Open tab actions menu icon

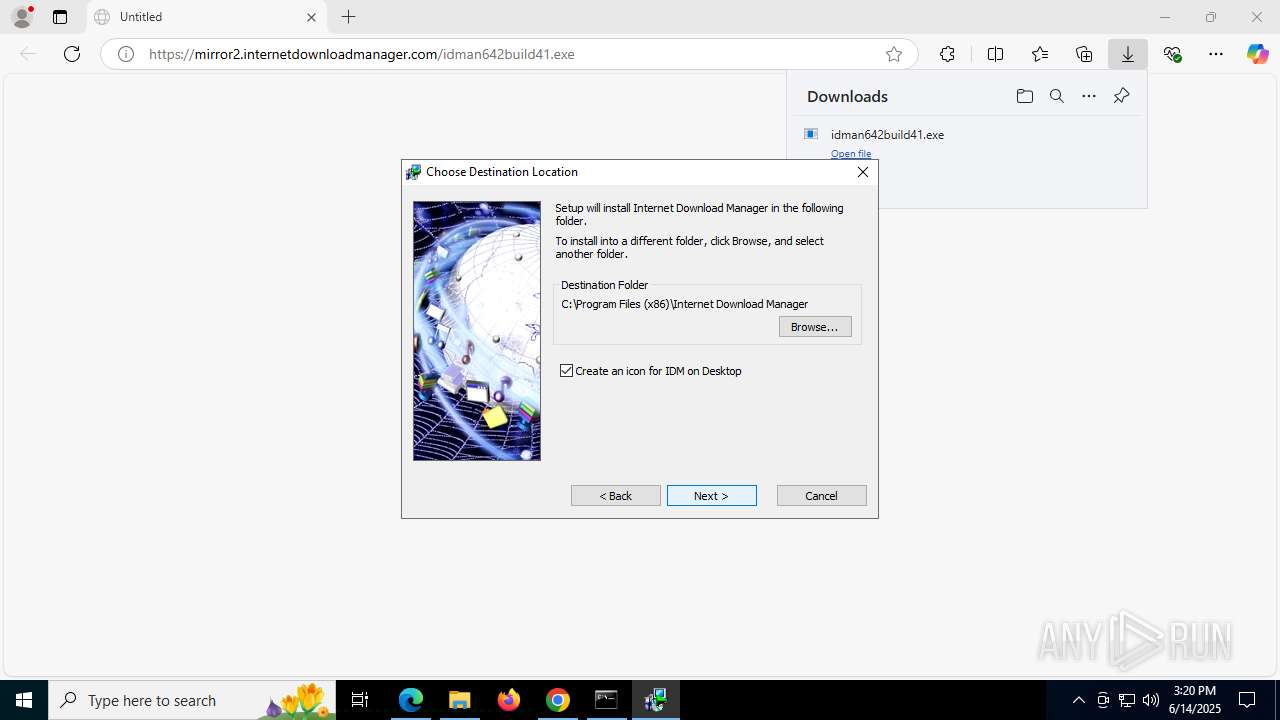click(60, 17)
